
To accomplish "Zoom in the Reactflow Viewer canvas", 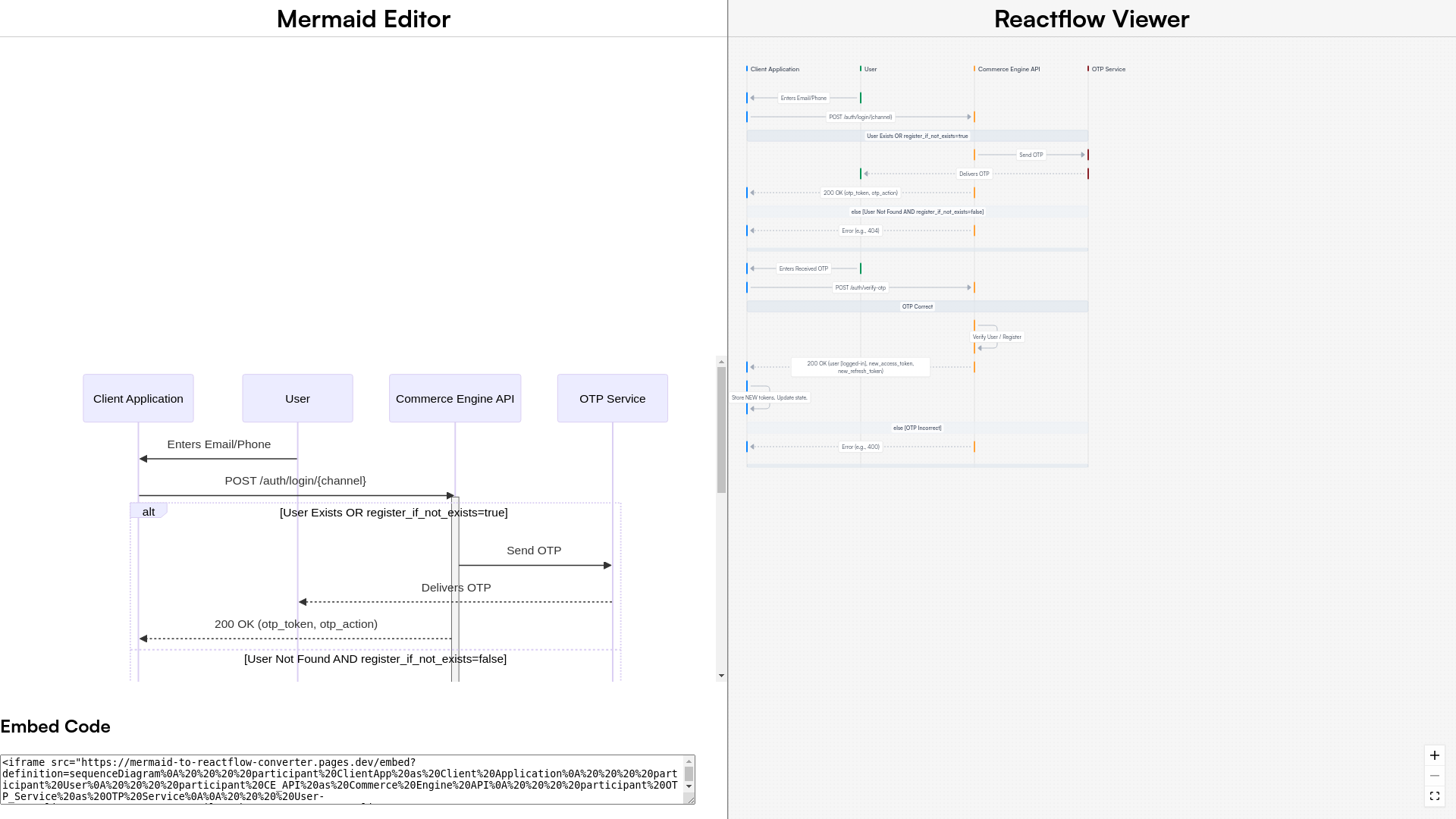I will 1435,755.
